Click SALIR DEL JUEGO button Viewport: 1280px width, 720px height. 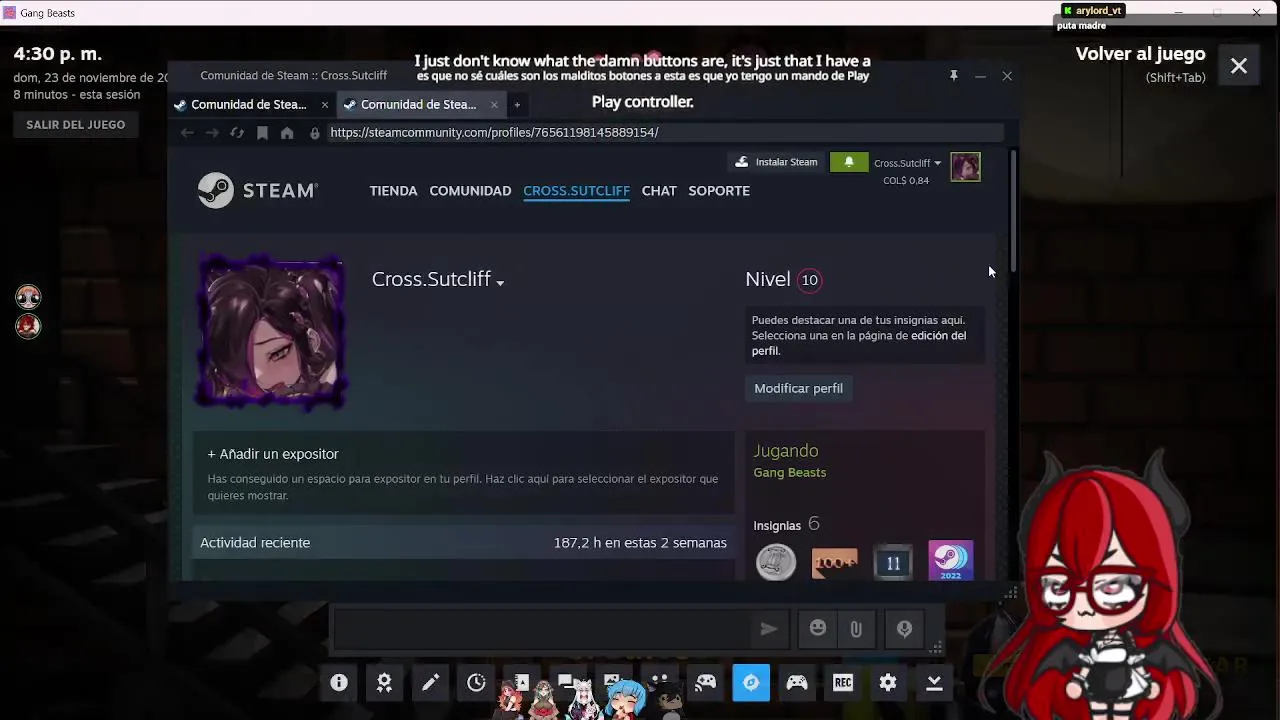tap(76, 124)
